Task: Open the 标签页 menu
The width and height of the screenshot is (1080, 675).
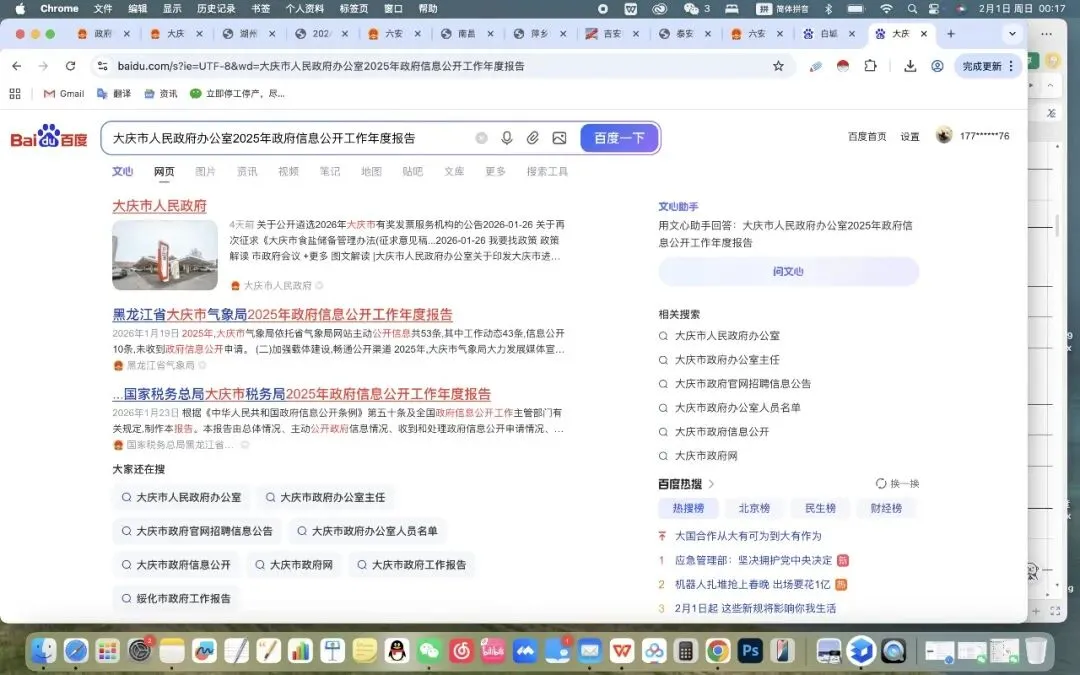Action: 354,9
